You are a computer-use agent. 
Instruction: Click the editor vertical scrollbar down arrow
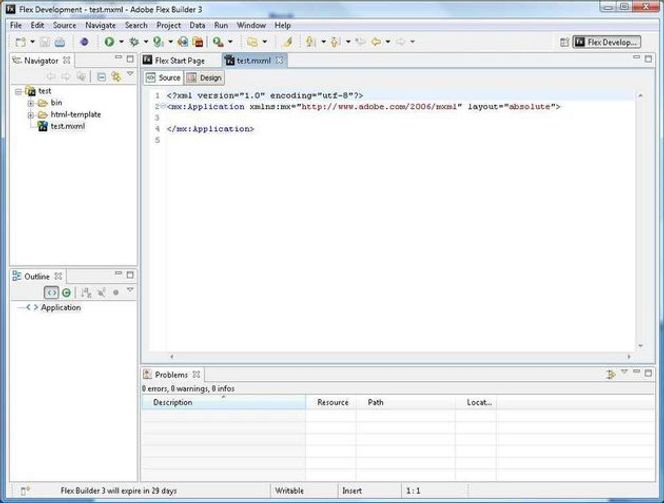[640, 346]
